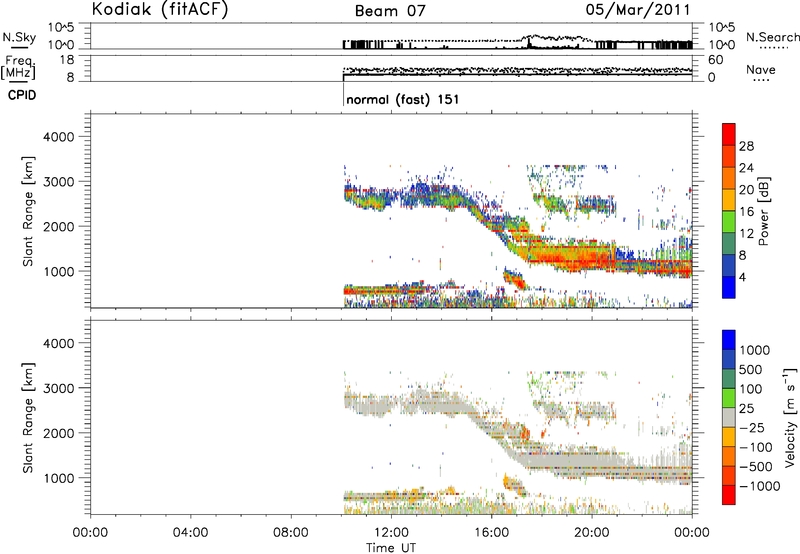Click the '12:00' time axis tick label
This screenshot has height=554, width=800.
click(x=391, y=533)
